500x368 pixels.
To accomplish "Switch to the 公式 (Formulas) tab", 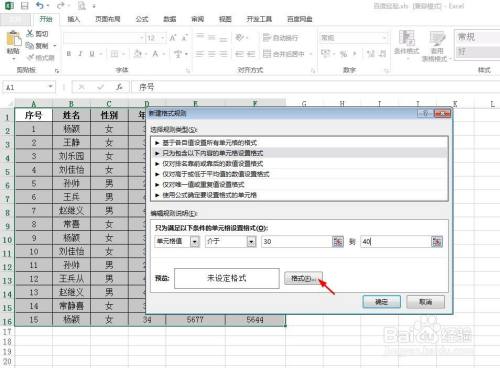I will (142, 19).
